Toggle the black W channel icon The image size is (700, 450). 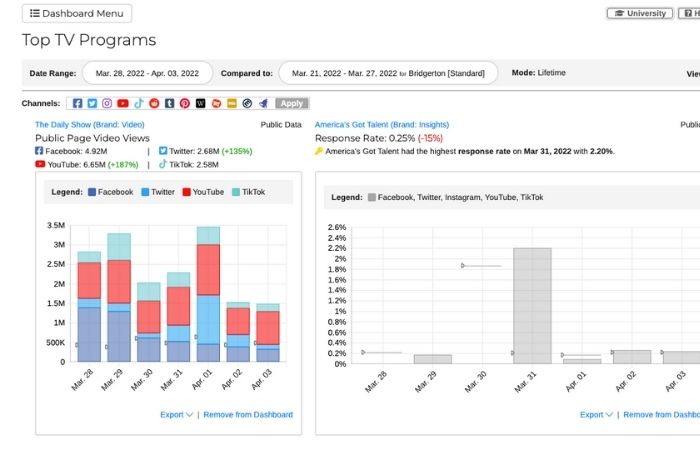point(200,103)
